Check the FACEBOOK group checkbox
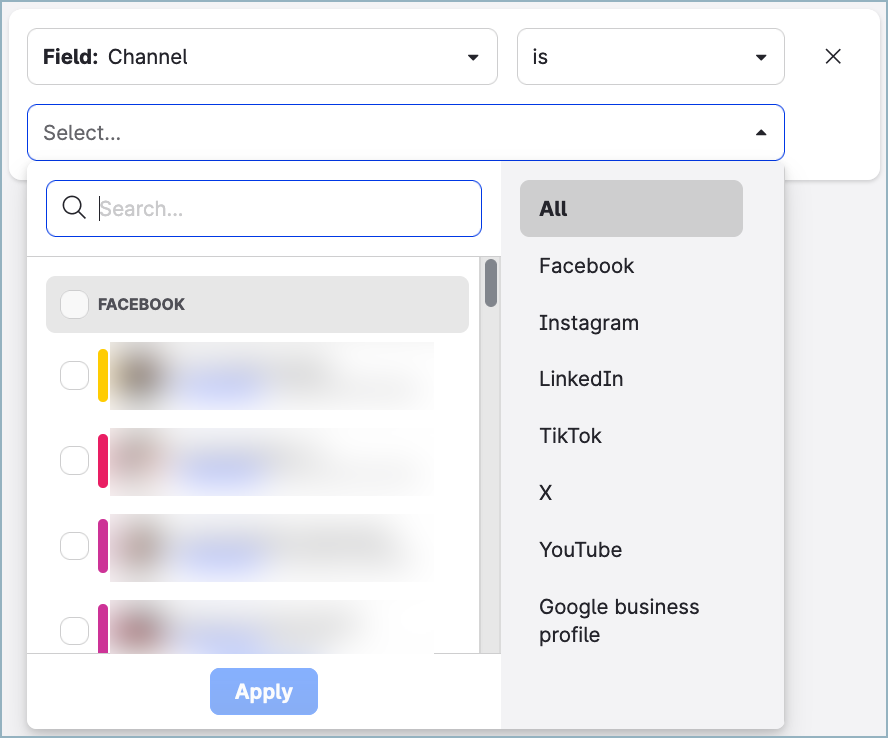This screenshot has height=738, width=888. coord(75,304)
